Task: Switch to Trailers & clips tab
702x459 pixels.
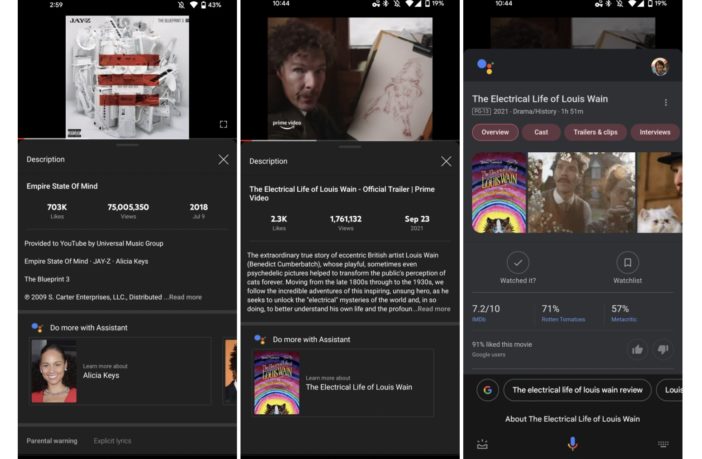Action: (x=595, y=132)
